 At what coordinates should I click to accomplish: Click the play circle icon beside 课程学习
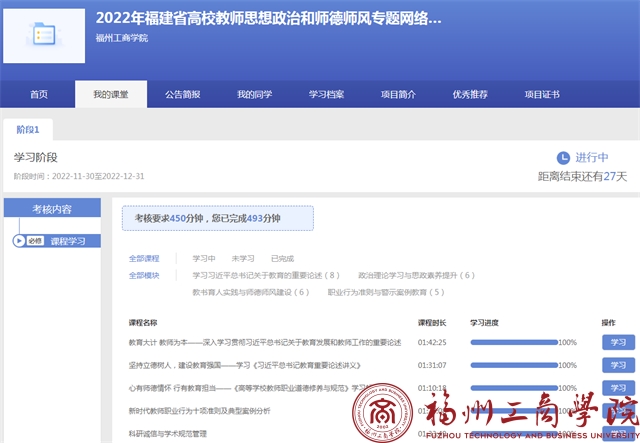click(19, 241)
